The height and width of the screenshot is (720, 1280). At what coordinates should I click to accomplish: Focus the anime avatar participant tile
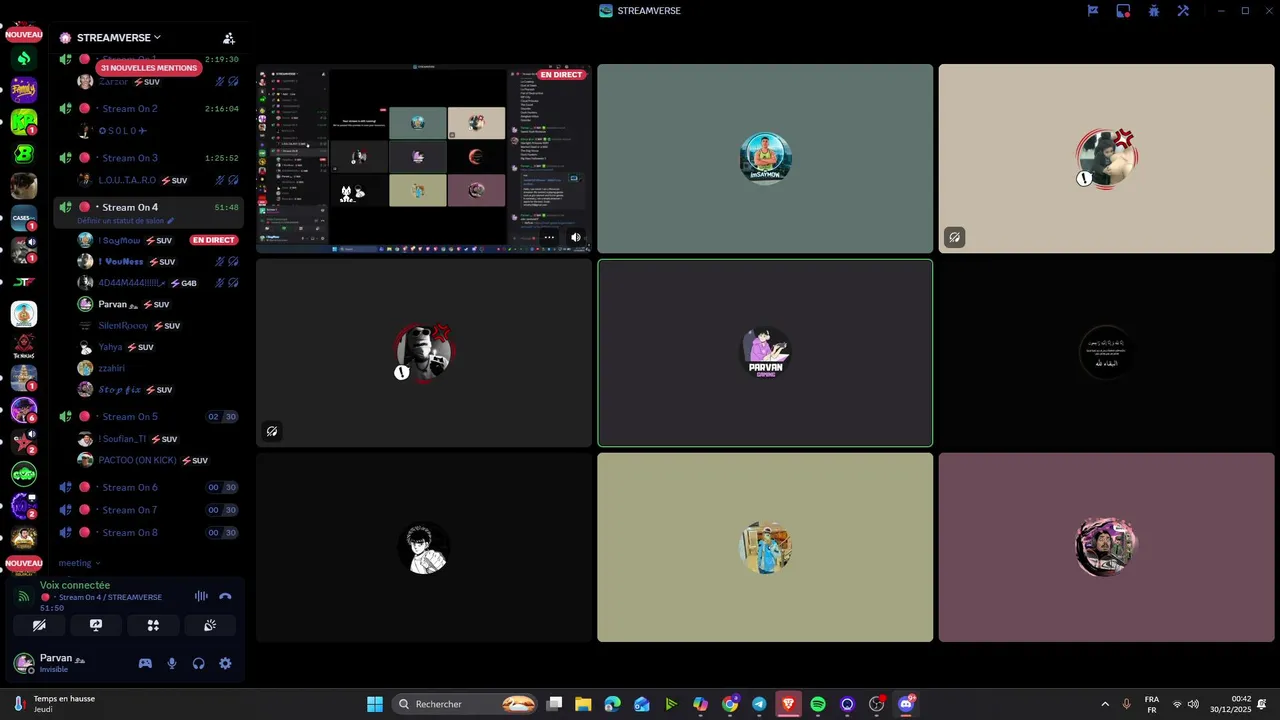tap(424, 547)
